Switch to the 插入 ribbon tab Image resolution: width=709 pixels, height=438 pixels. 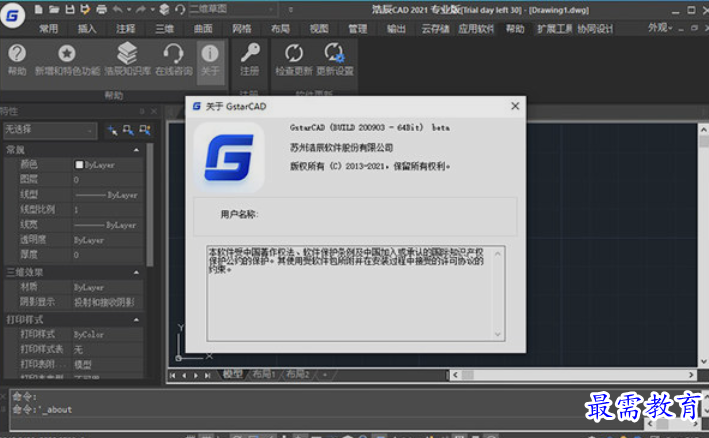pos(87,29)
